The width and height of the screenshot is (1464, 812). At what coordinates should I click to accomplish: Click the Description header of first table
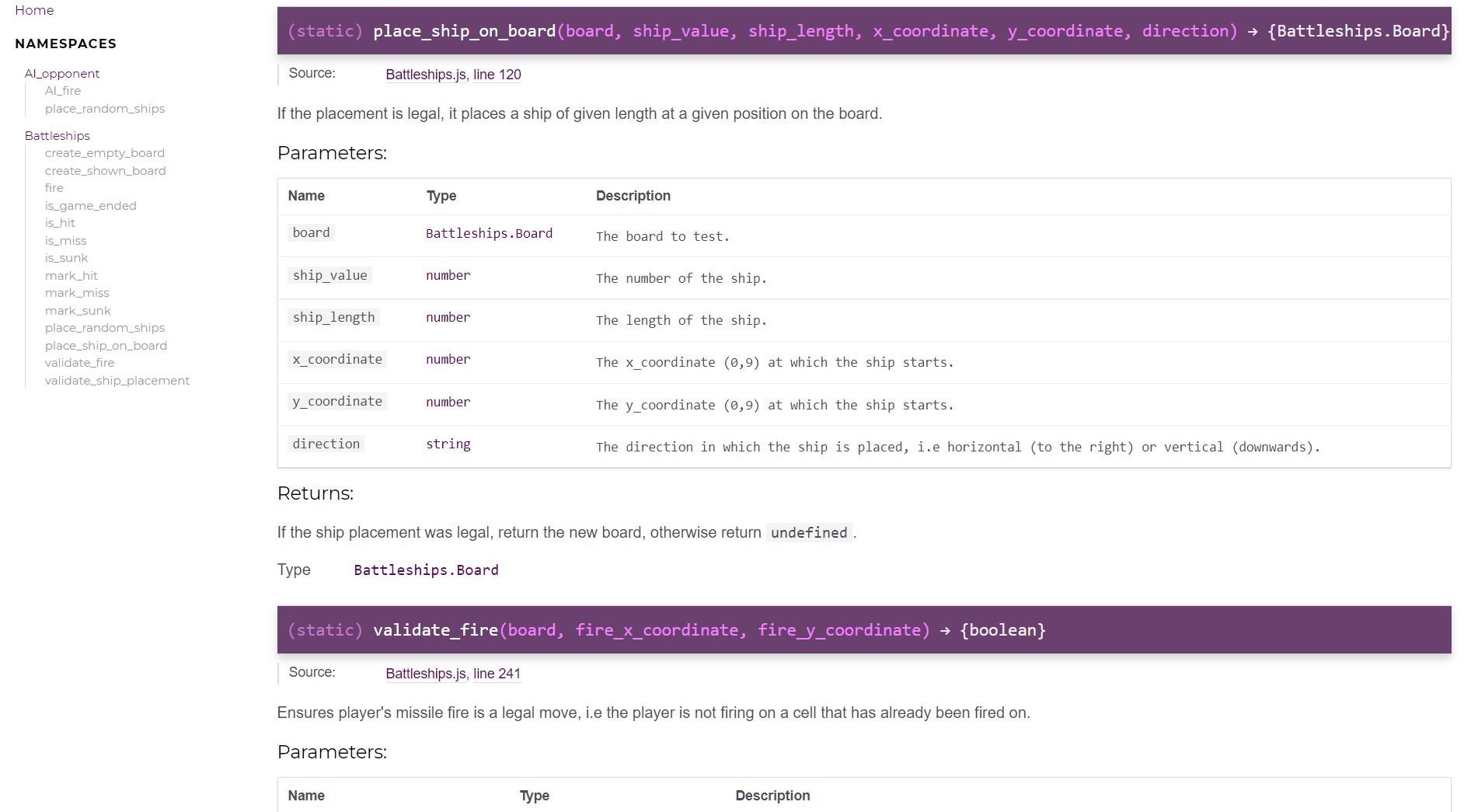633,196
